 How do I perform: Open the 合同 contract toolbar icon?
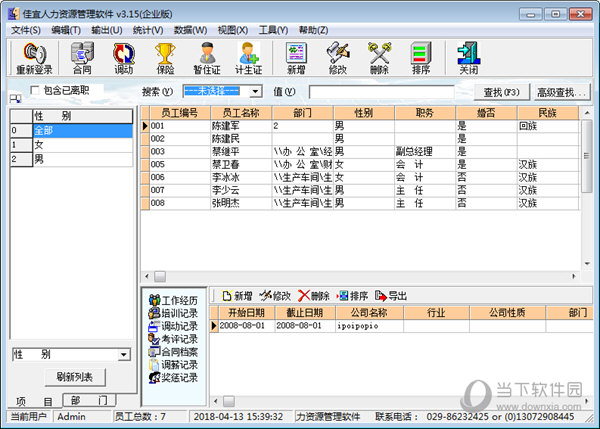(x=81, y=58)
